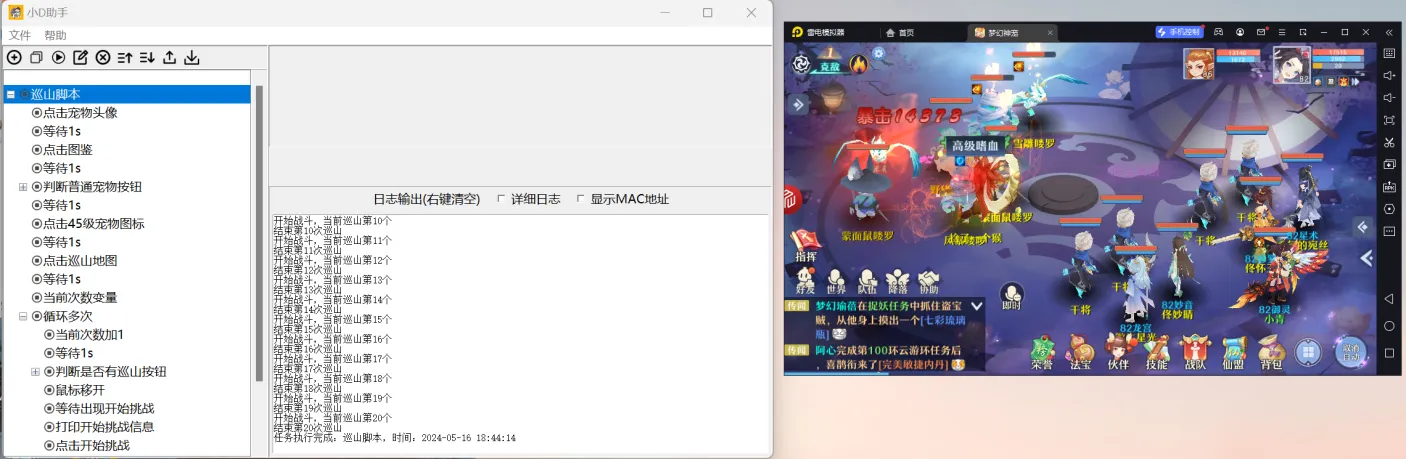This screenshot has width=1406, height=459.
Task: Select the 当前次数加1 step
Action: 84,335
